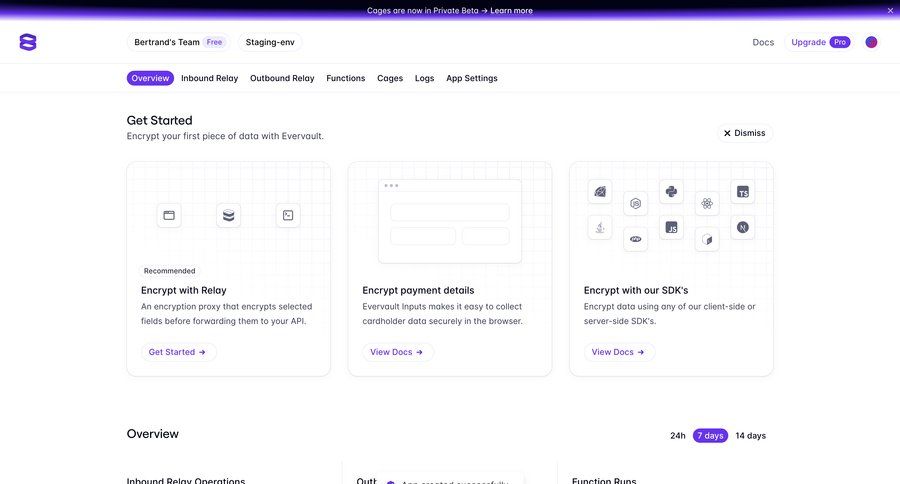Click the terminal icon in Relay card
The image size is (900, 484).
click(288, 215)
